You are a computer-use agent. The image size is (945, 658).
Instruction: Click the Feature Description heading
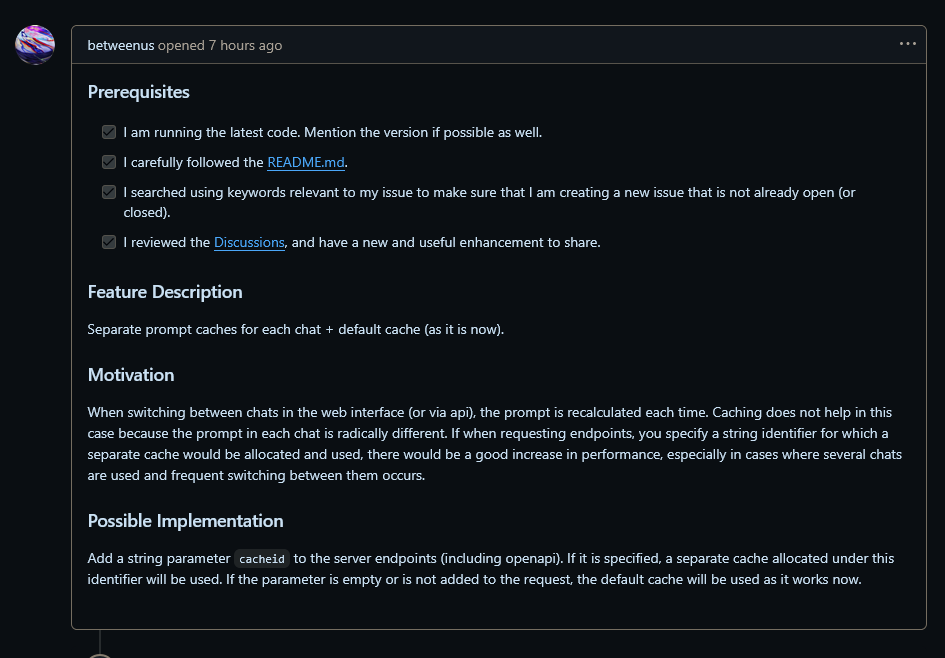165,292
